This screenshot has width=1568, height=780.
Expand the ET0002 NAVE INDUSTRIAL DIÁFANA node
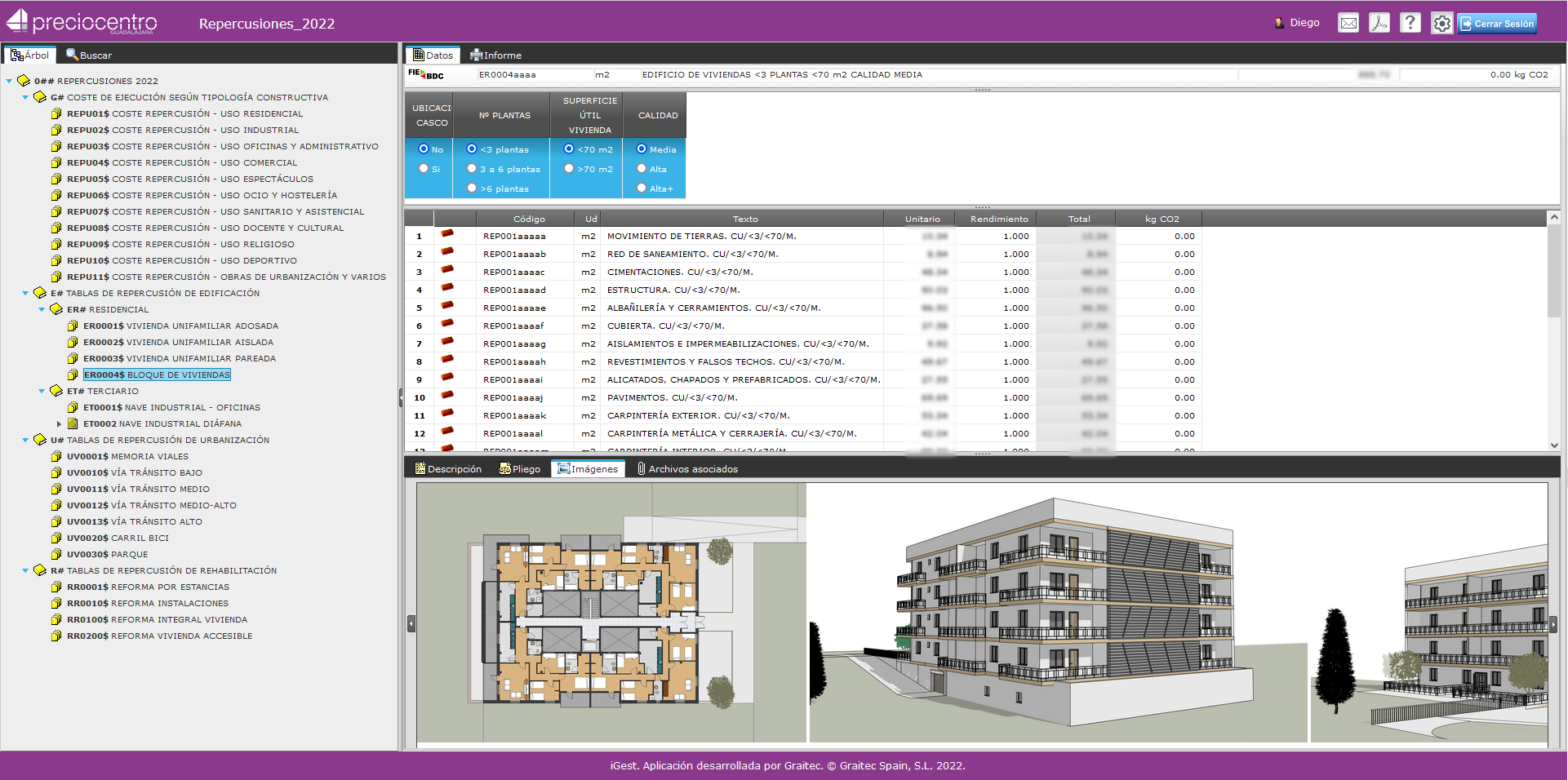(59, 423)
